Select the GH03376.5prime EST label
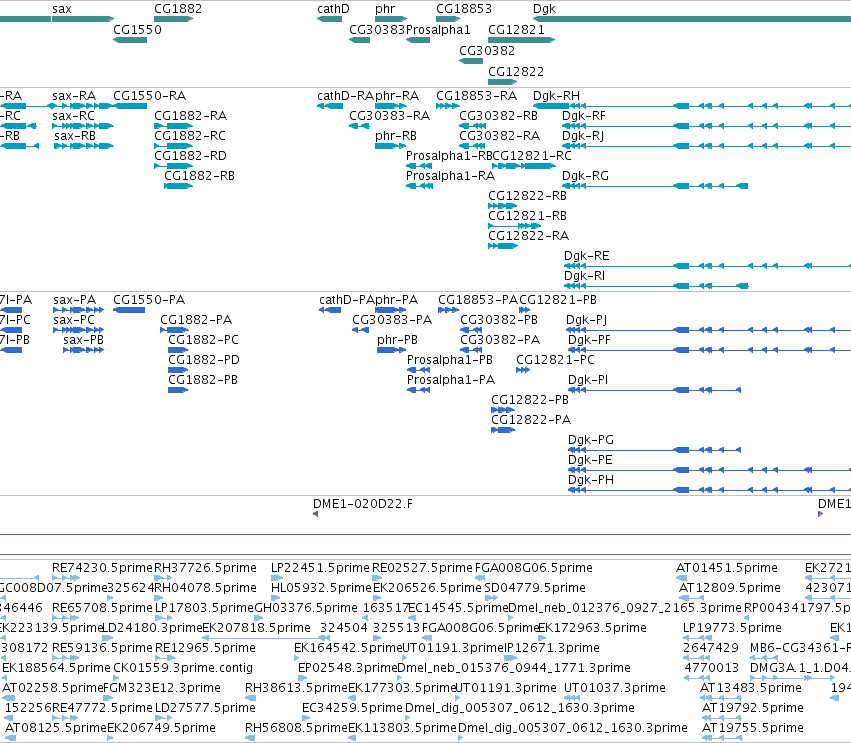This screenshot has width=851, height=743. pyautogui.click(x=306, y=608)
